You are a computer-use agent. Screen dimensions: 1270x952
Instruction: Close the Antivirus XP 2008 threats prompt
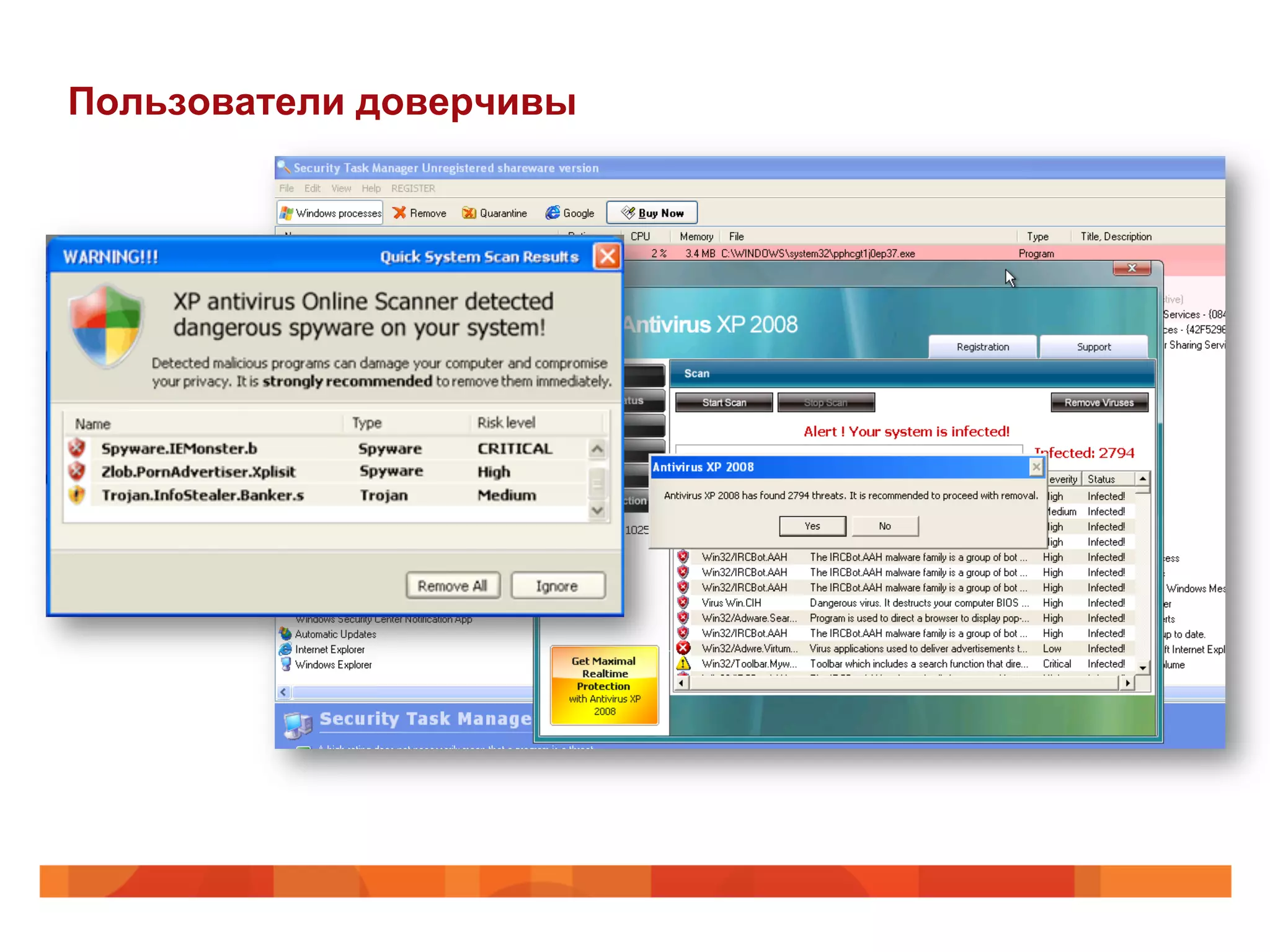1036,467
